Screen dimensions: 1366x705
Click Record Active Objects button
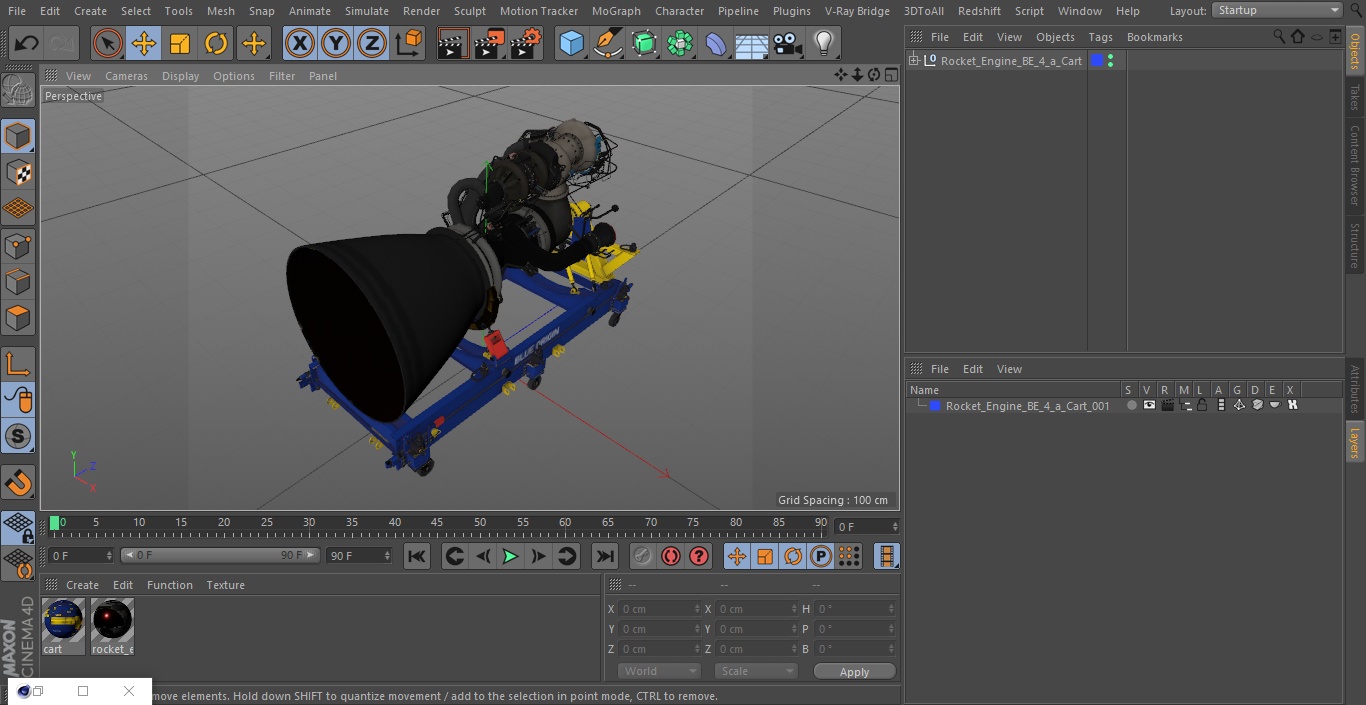tap(643, 556)
